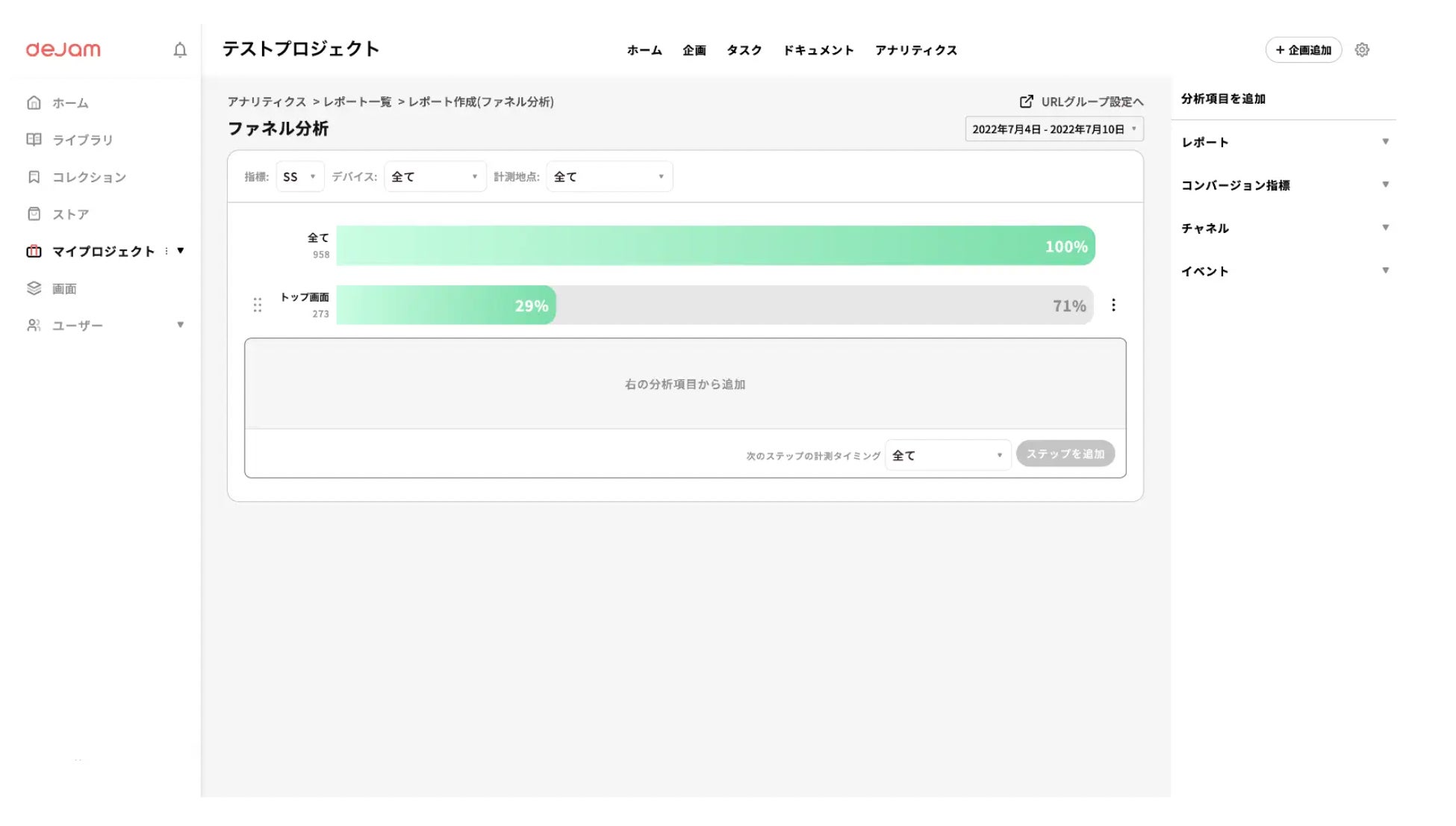
Task: Expand the チャネル section
Action: [1385, 228]
